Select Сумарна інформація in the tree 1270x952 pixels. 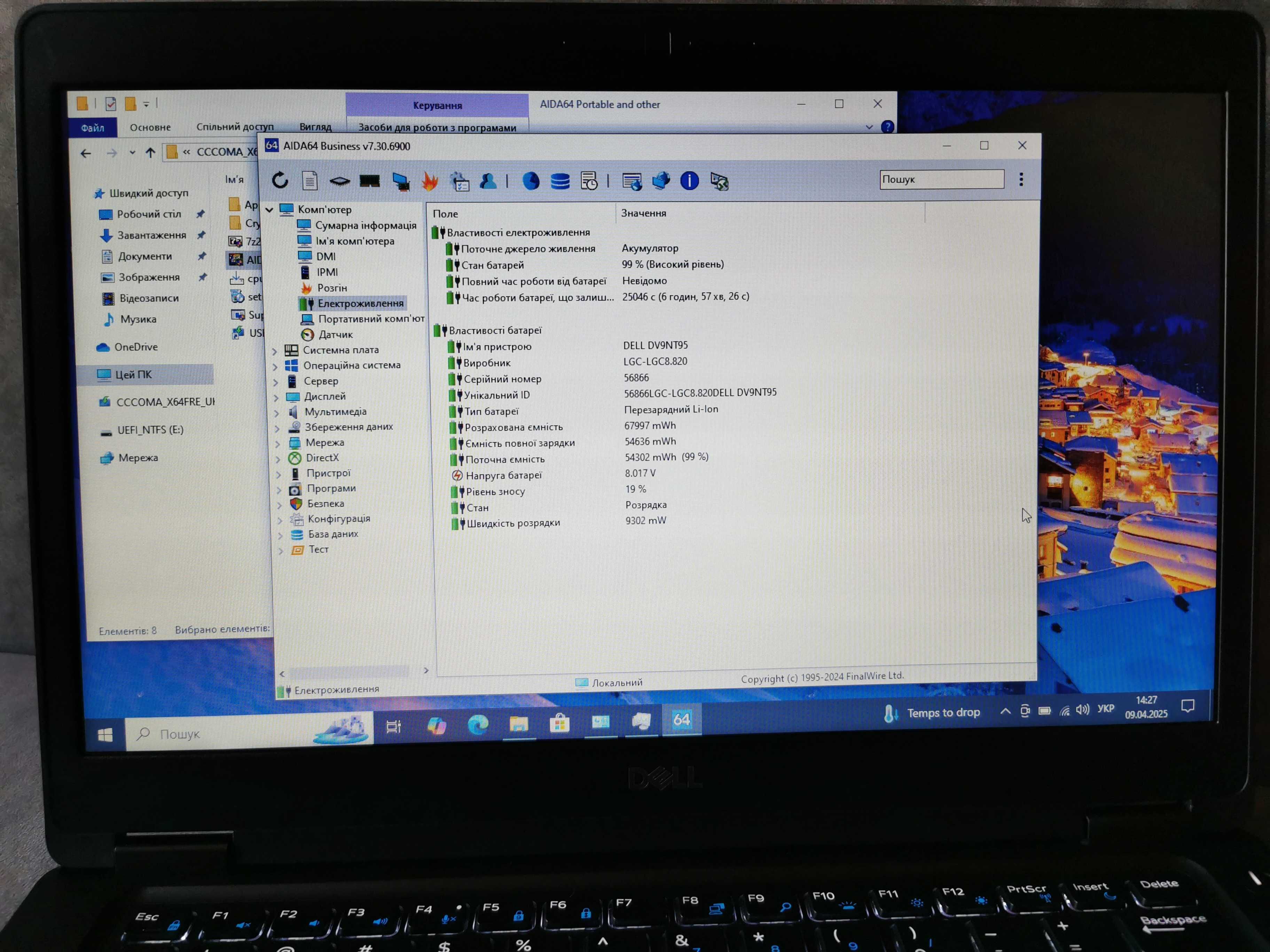point(365,225)
